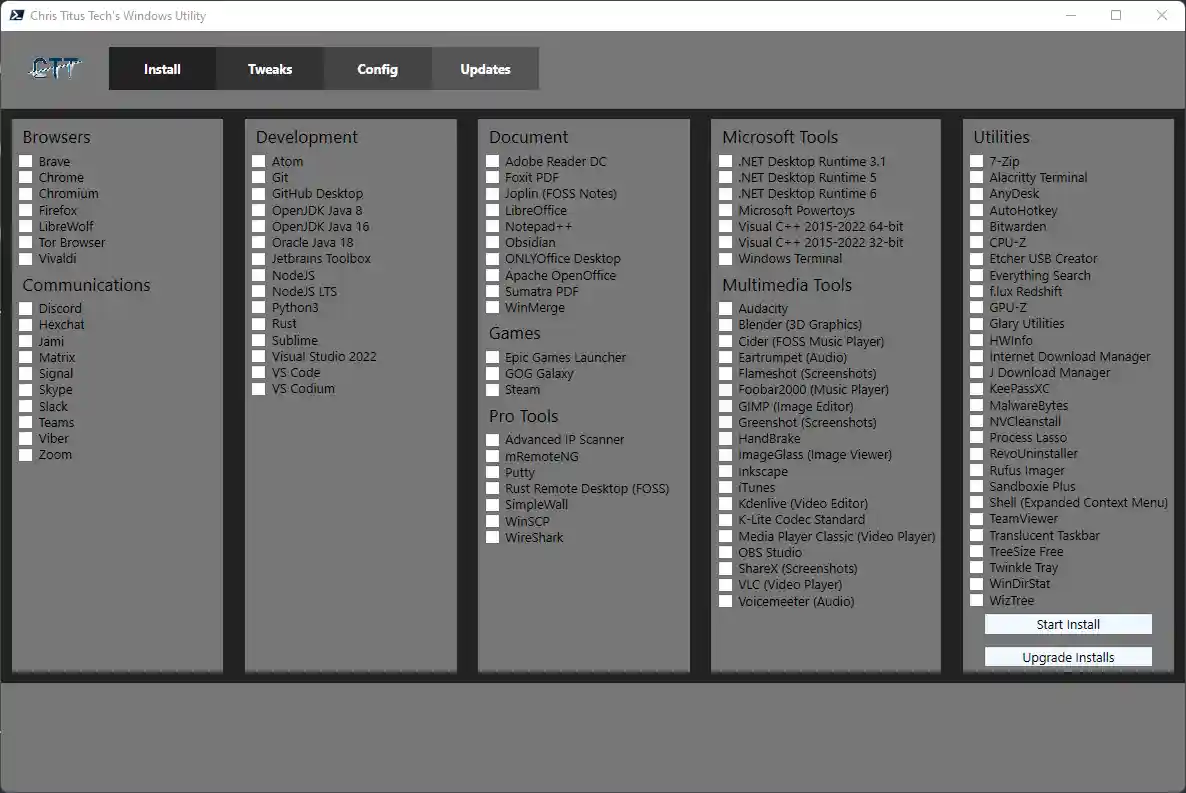Check the VLC (Video Player) box
This screenshot has width=1186, height=793.
click(x=726, y=585)
